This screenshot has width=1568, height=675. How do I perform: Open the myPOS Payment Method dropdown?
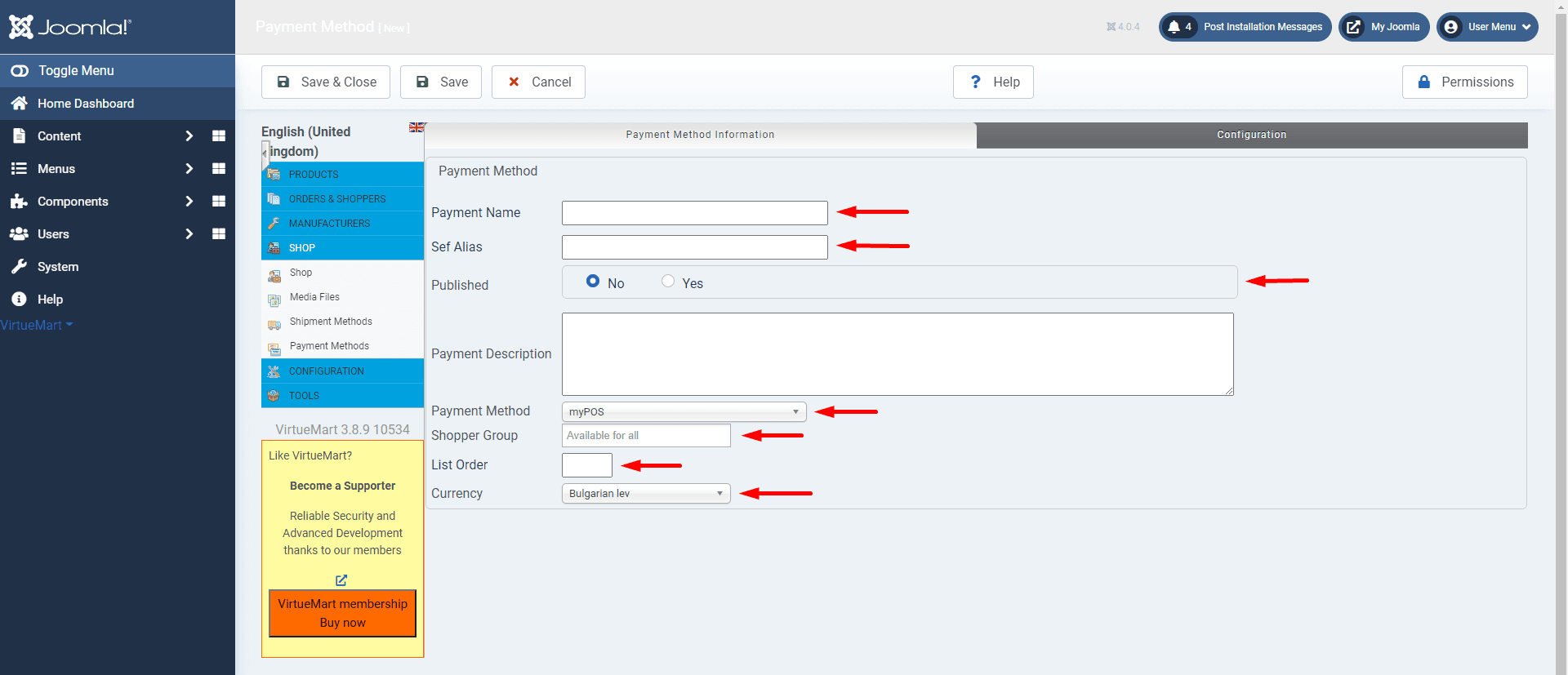point(684,412)
